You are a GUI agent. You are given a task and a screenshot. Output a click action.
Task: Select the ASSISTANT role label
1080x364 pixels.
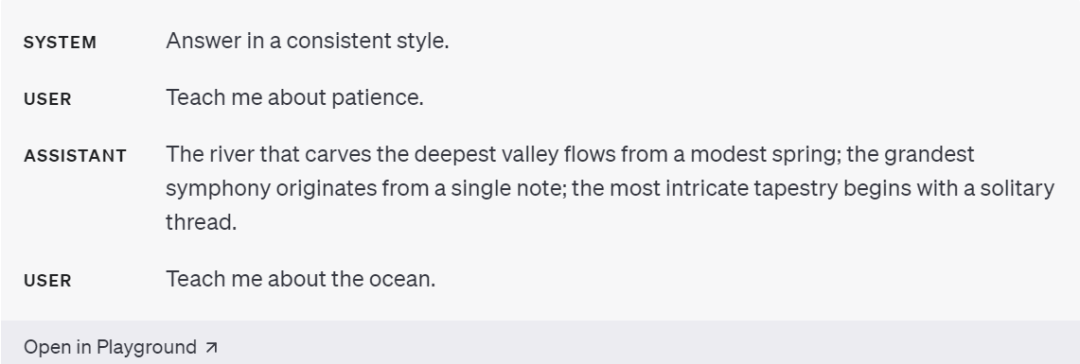[x=75, y=156]
